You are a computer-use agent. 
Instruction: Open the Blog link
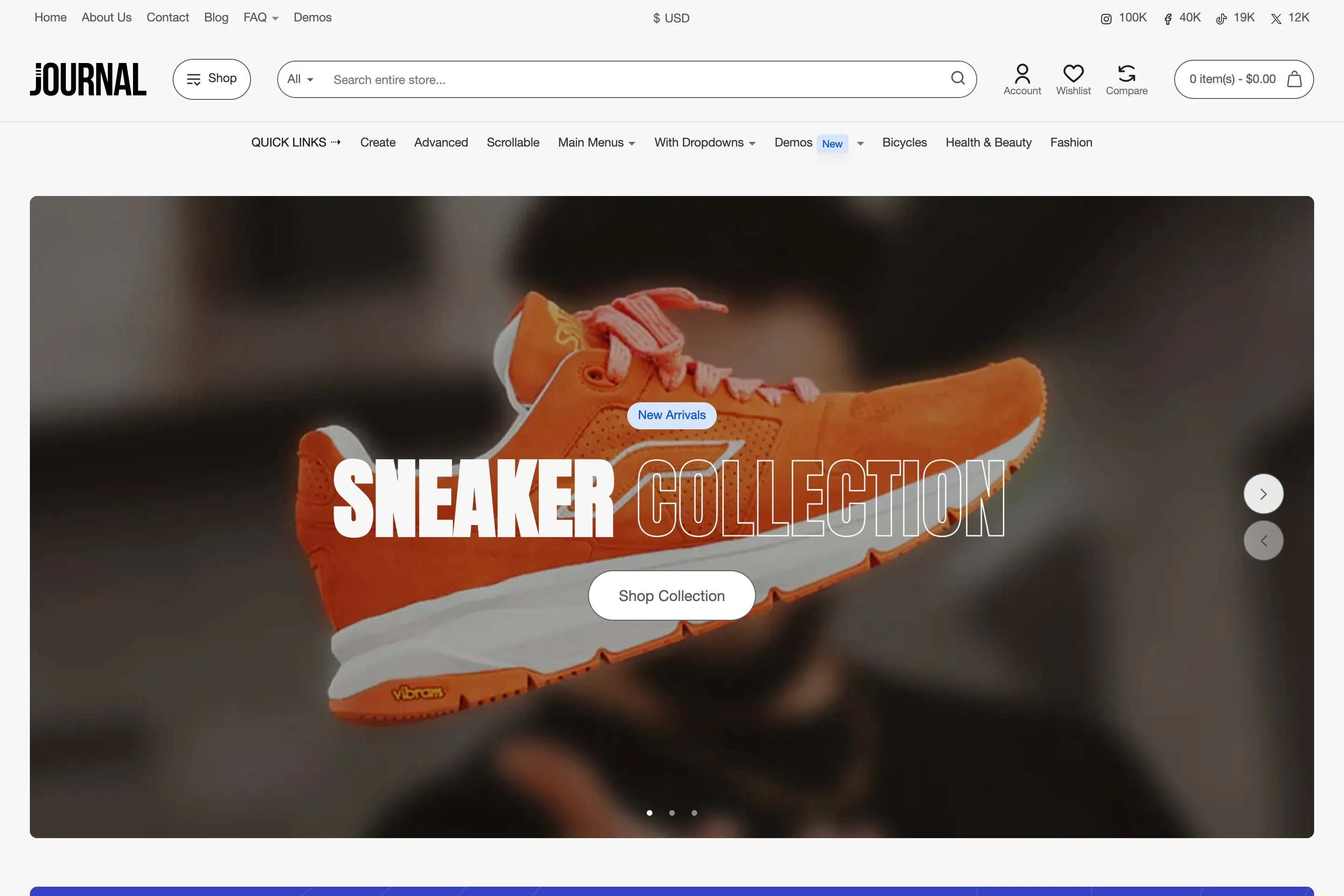(216, 18)
